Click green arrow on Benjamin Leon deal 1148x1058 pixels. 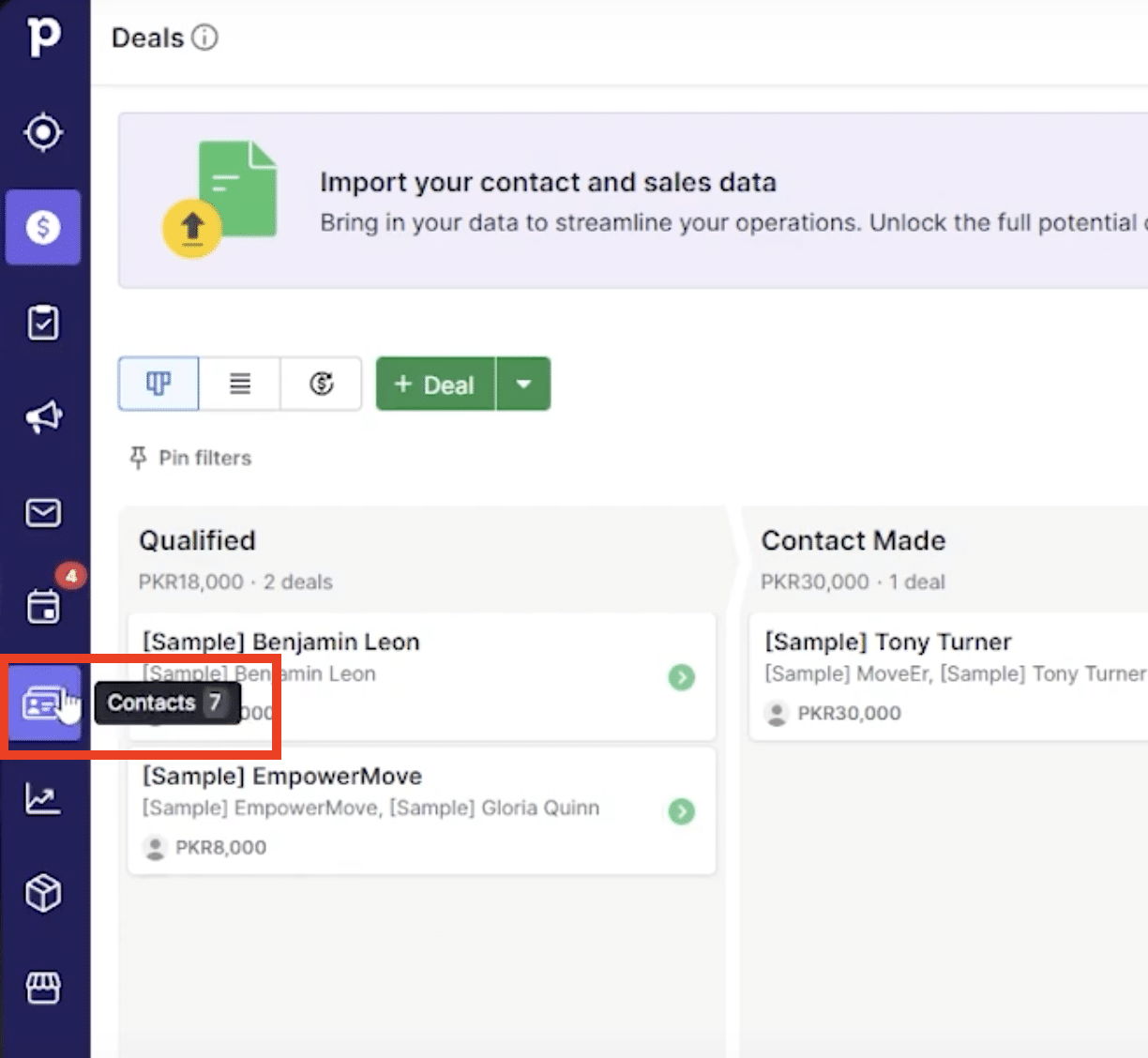point(682,676)
